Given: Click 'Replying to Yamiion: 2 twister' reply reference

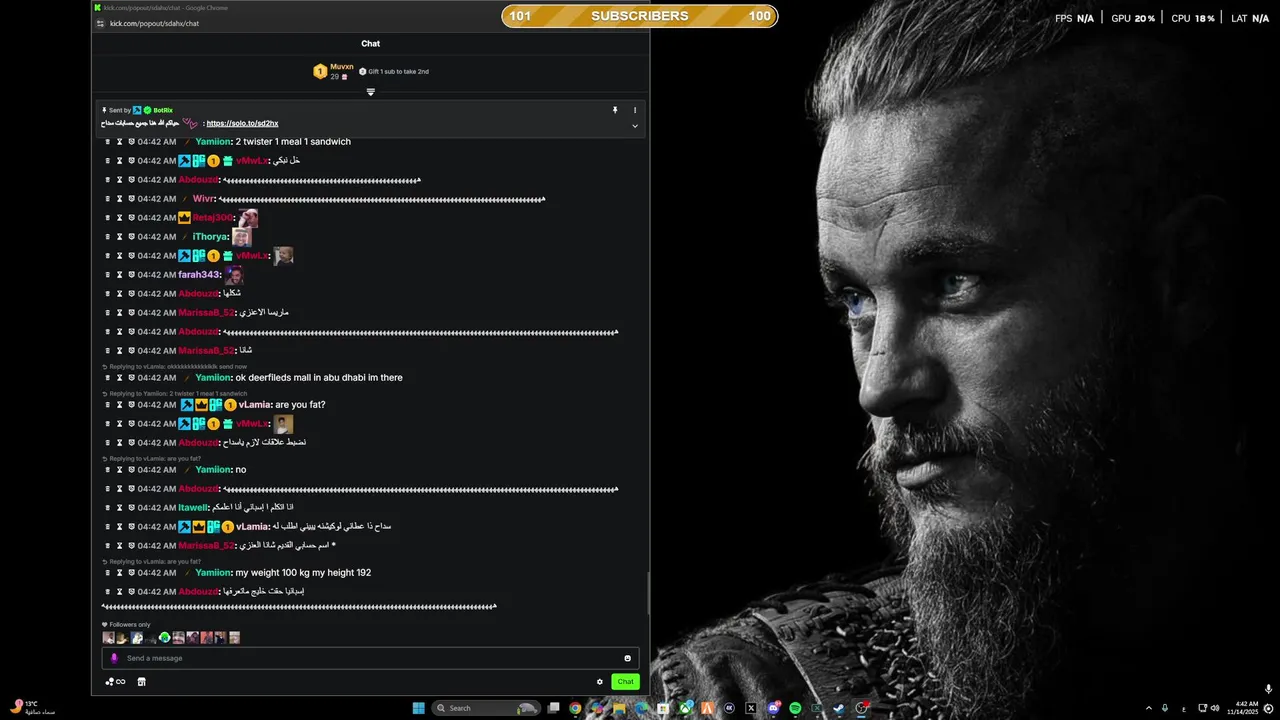Looking at the screenshot, I should 174,394.
